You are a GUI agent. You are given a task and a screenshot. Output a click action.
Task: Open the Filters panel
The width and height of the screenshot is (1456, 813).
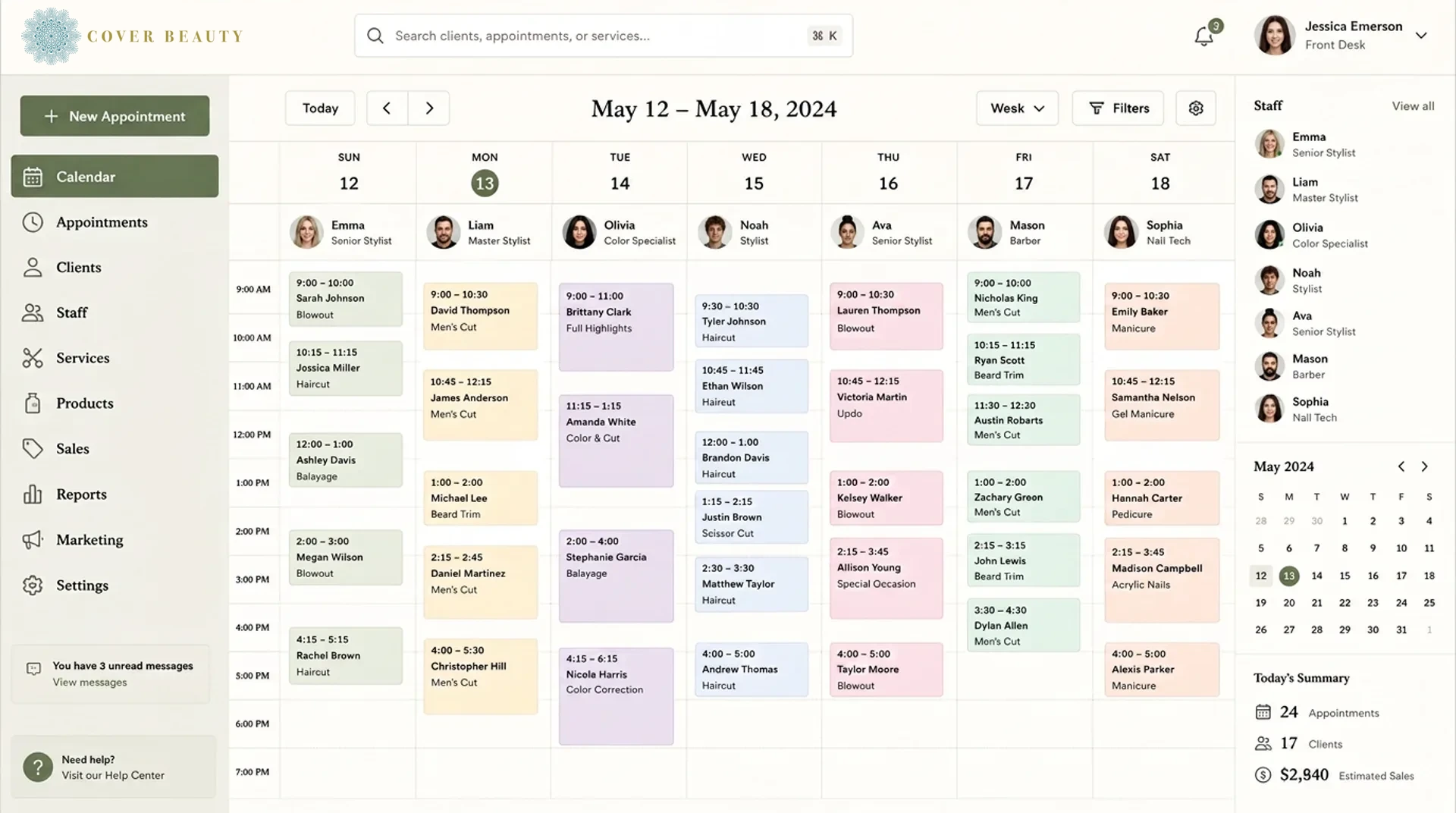pyautogui.click(x=1119, y=108)
